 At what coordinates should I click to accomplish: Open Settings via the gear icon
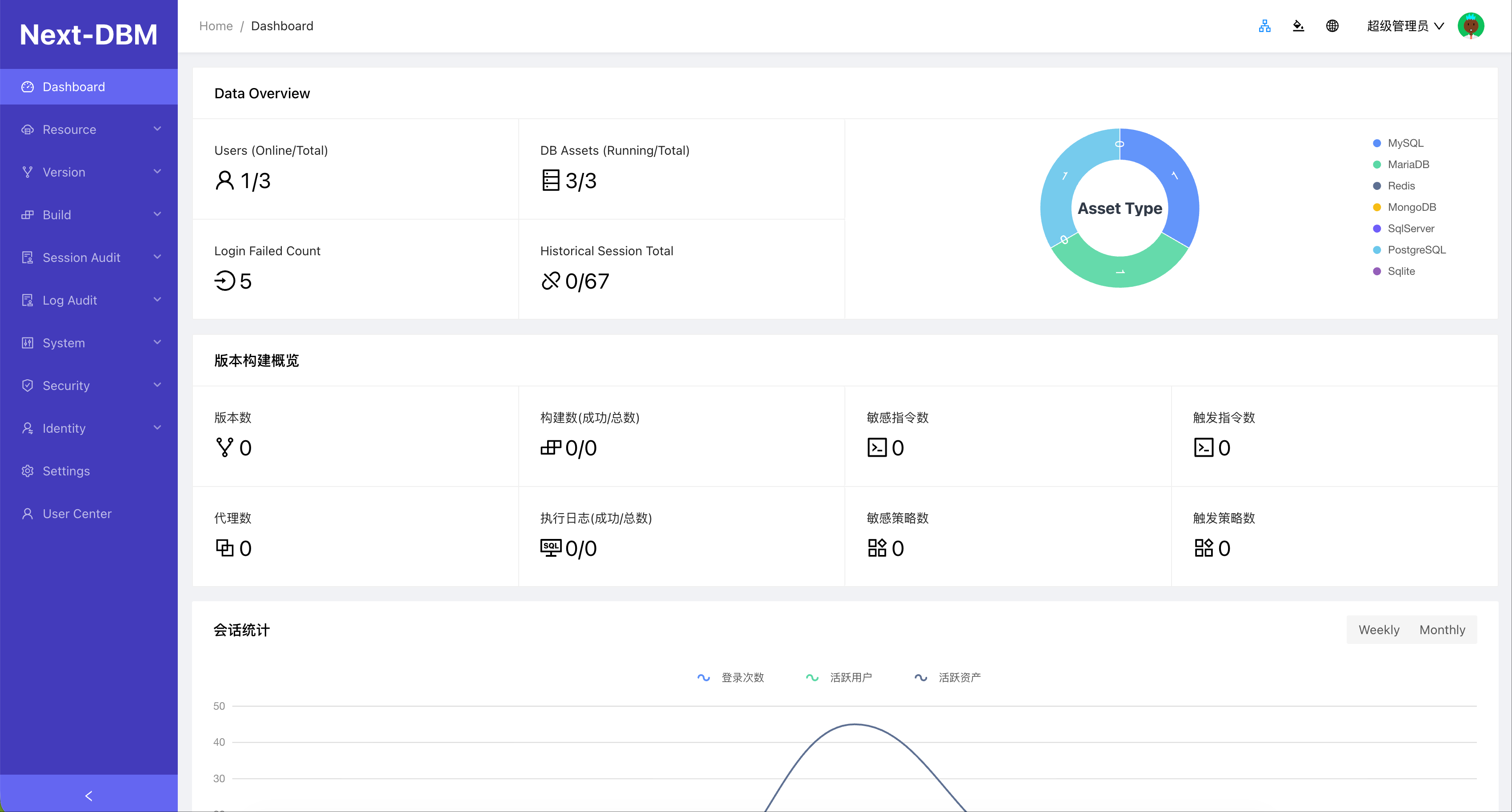pyautogui.click(x=28, y=471)
